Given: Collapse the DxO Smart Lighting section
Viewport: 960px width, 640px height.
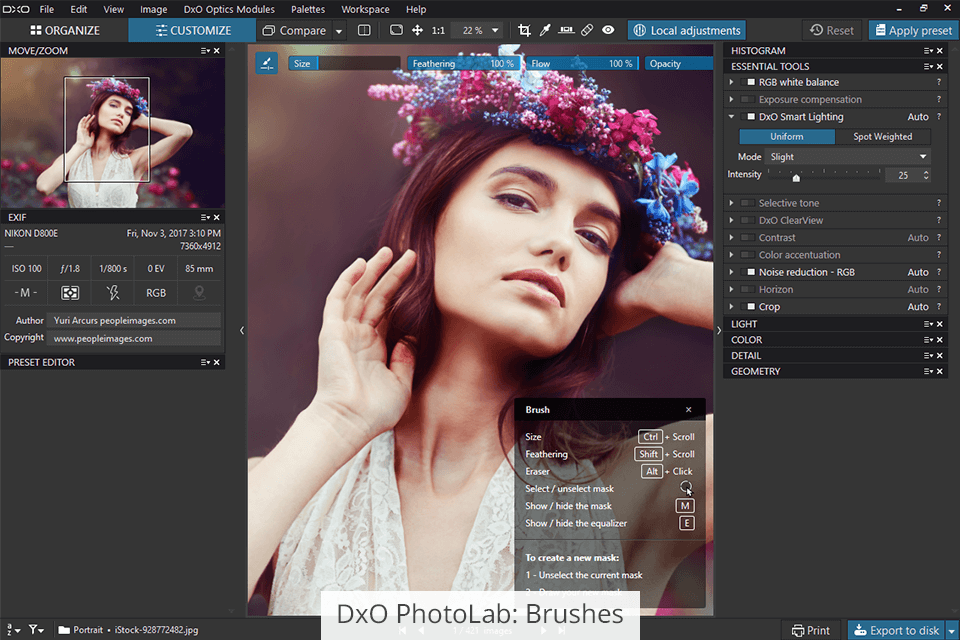Looking at the screenshot, I should (731, 116).
